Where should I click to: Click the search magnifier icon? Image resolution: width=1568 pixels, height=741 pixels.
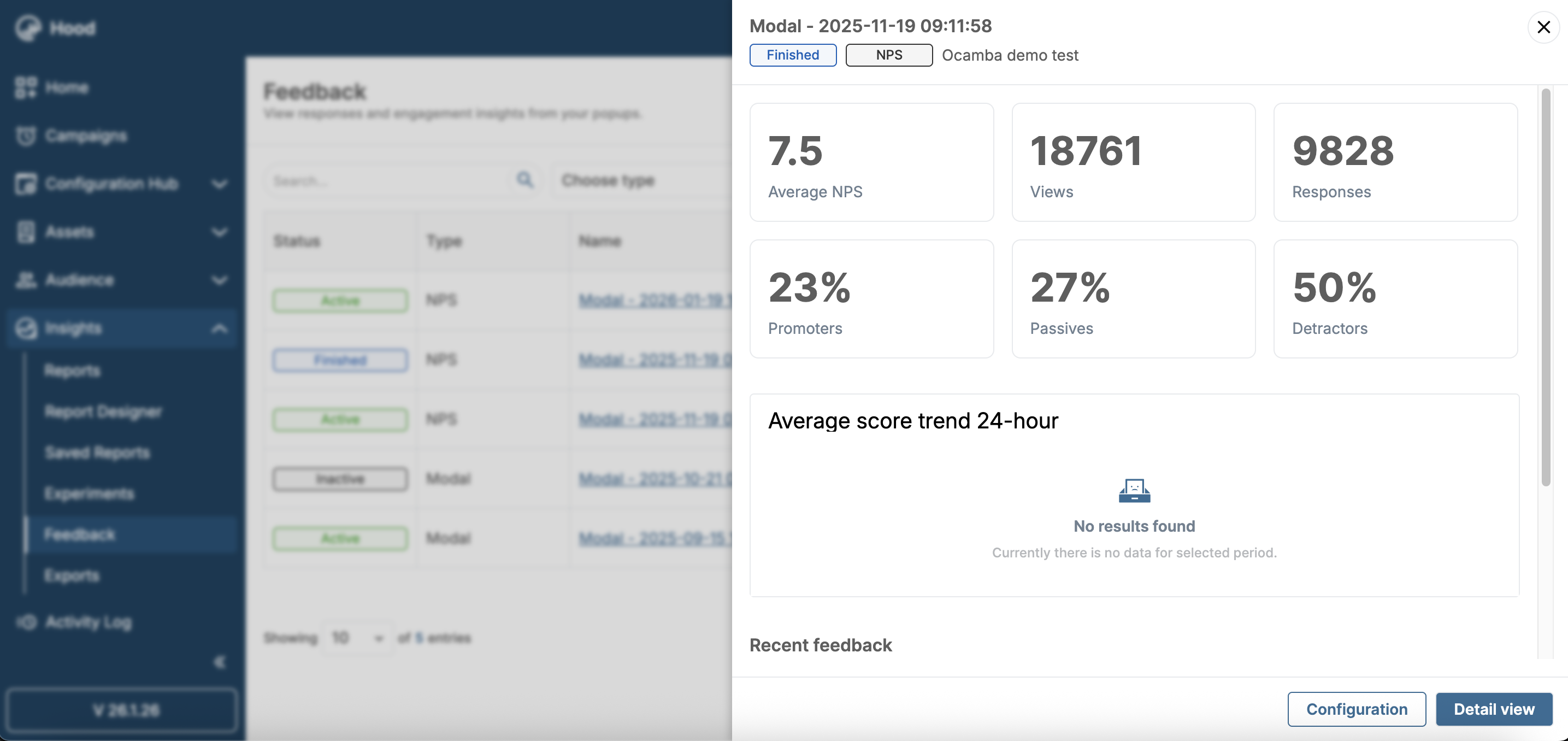pyautogui.click(x=524, y=180)
